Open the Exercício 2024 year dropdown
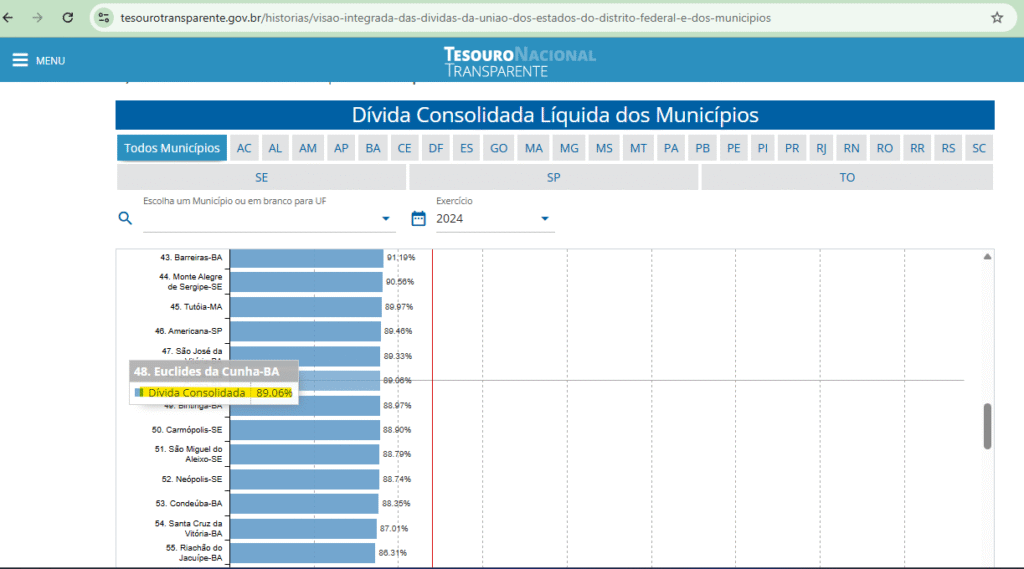The image size is (1024, 569). [545, 219]
